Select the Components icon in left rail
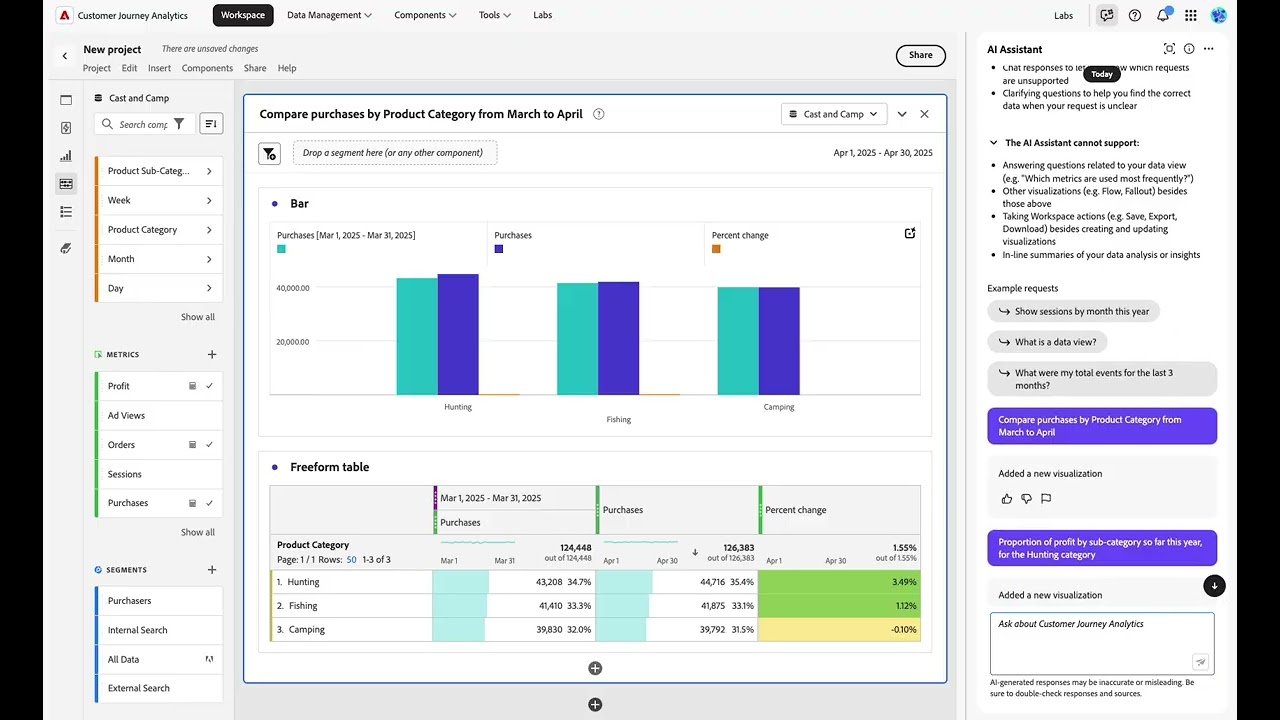The image size is (1280, 720). pyautogui.click(x=66, y=184)
